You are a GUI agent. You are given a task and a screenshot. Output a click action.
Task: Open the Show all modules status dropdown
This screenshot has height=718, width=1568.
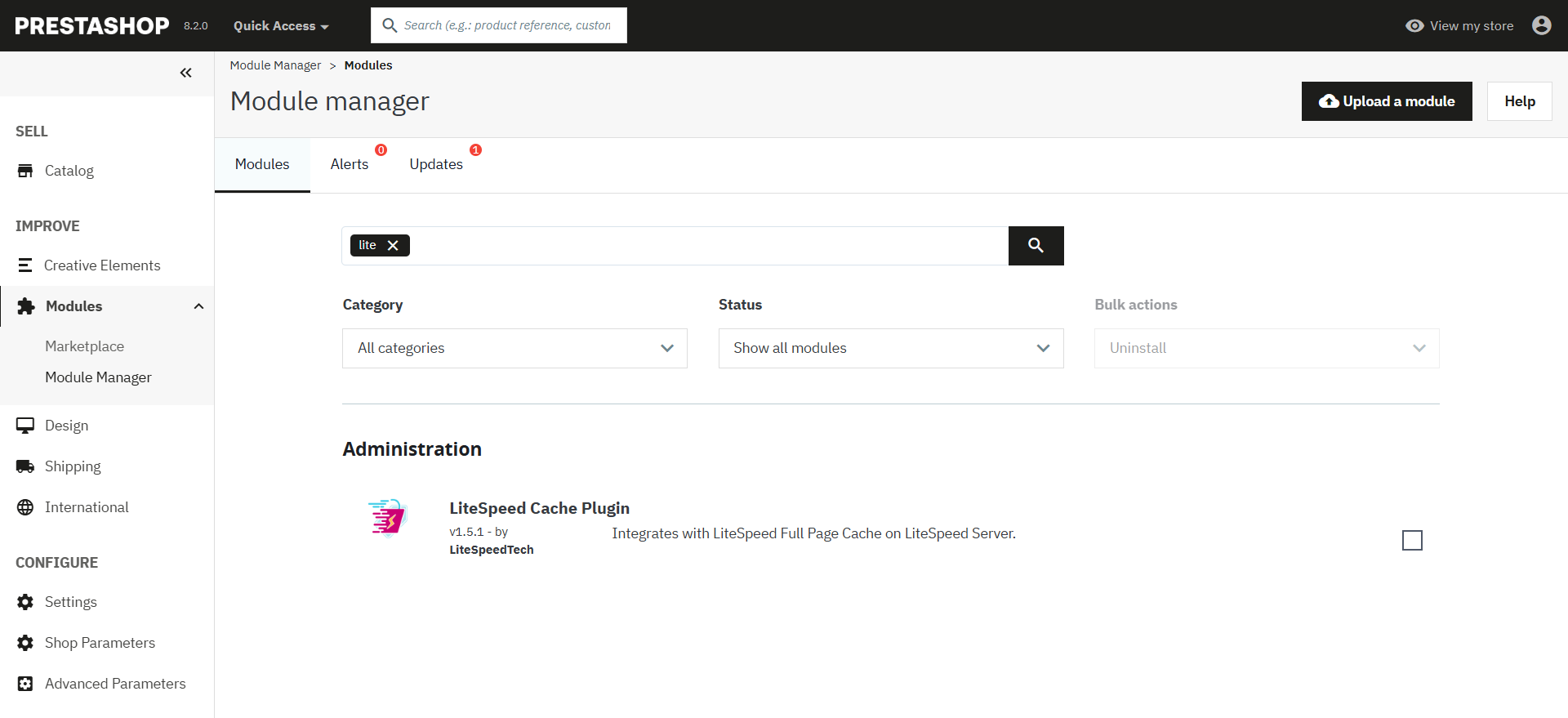click(x=890, y=349)
